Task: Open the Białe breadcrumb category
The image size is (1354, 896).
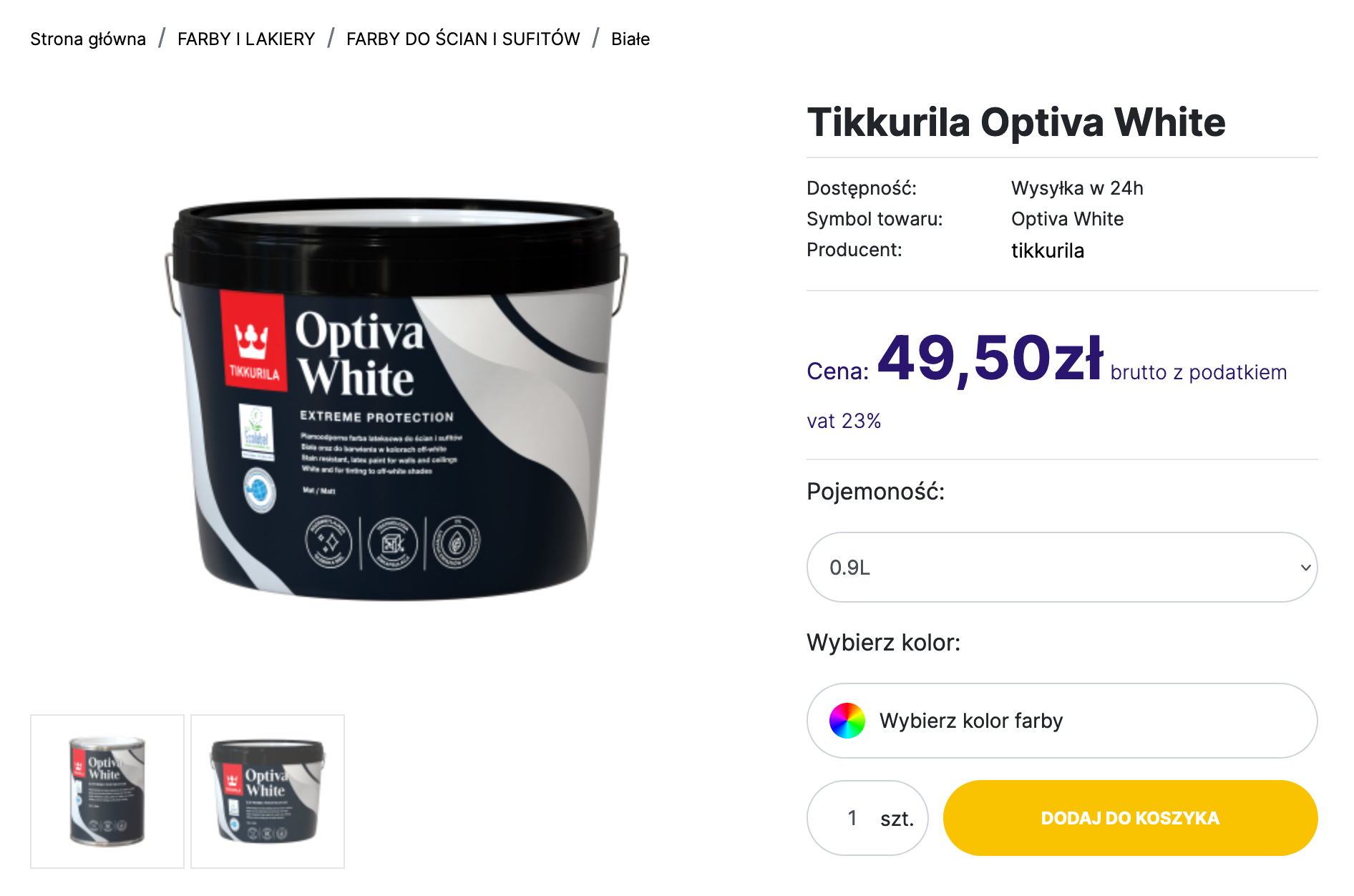Action: tap(630, 39)
